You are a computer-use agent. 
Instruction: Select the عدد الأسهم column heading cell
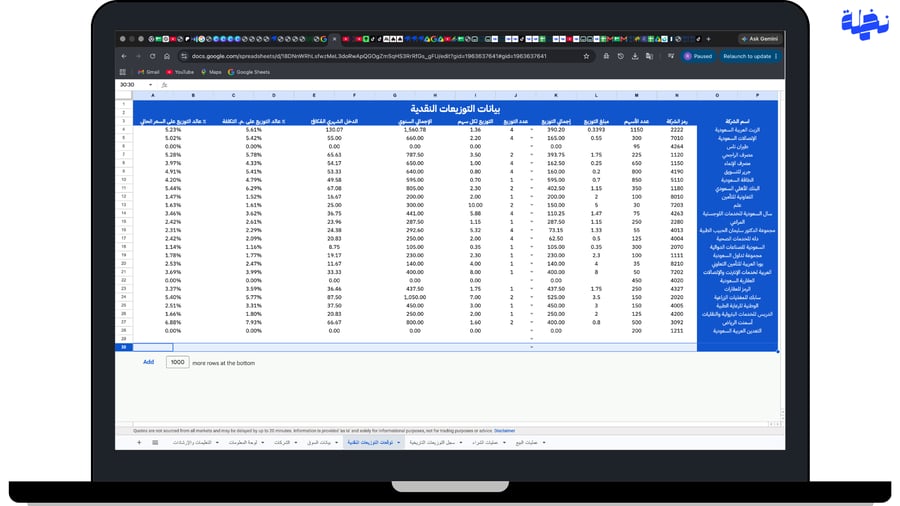(636, 121)
